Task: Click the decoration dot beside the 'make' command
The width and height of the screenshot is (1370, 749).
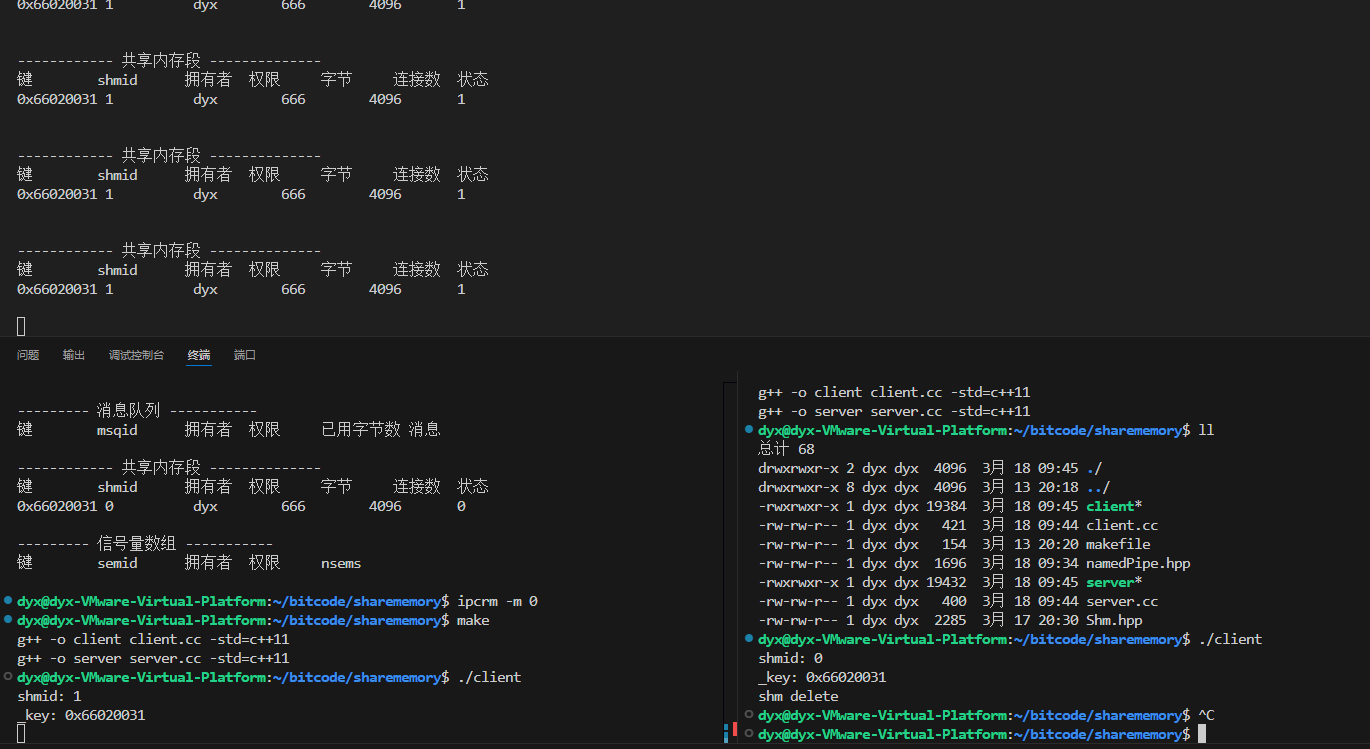Action: point(8,620)
